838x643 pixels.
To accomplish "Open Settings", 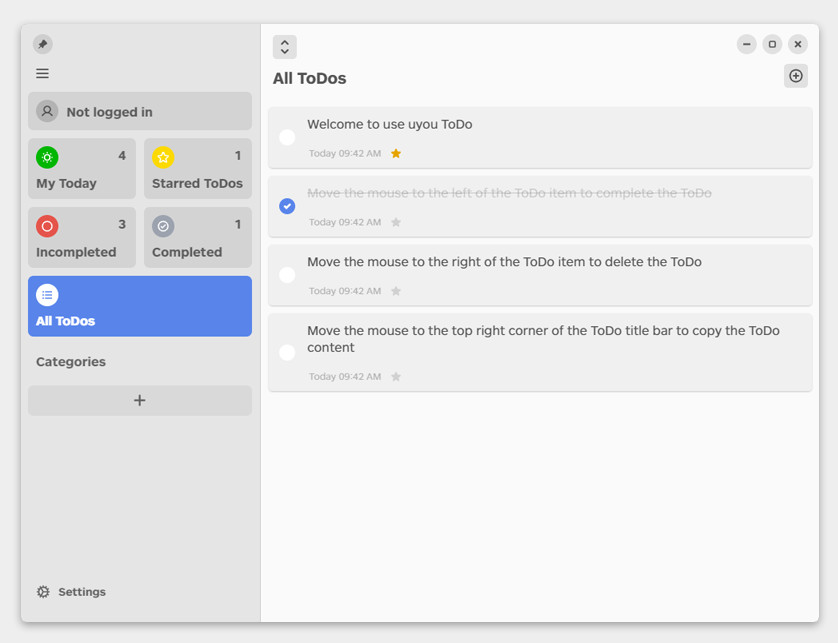I will click(x=71, y=592).
